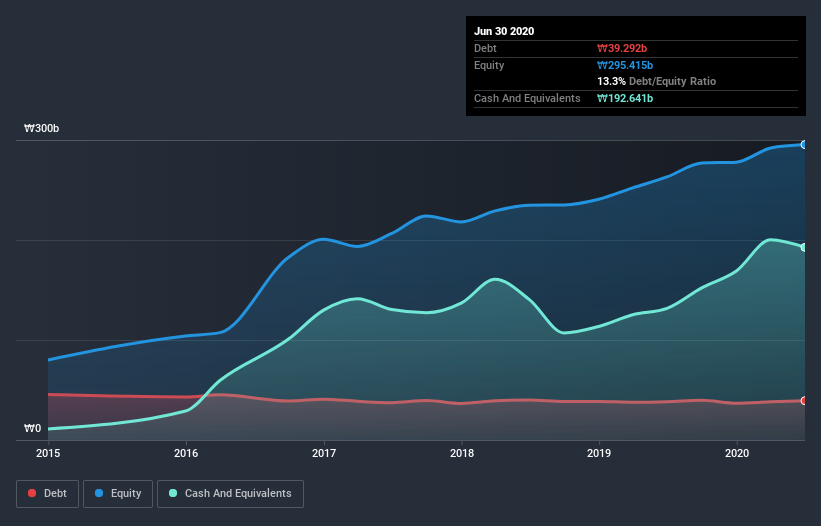Toggle the Debt legend button
Screen dimensions: 821x526
(47, 494)
